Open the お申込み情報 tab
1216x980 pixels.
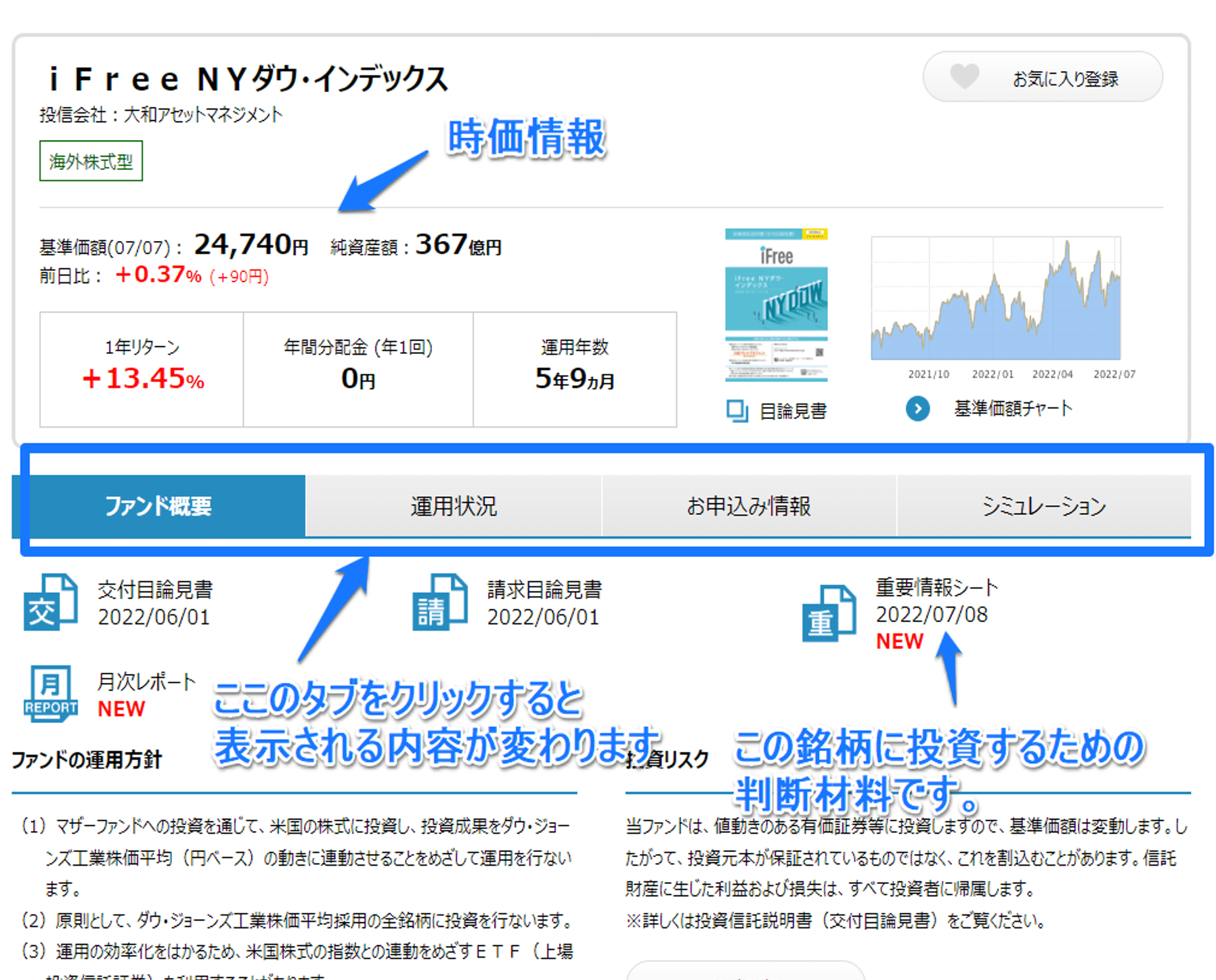pyautogui.click(x=749, y=506)
